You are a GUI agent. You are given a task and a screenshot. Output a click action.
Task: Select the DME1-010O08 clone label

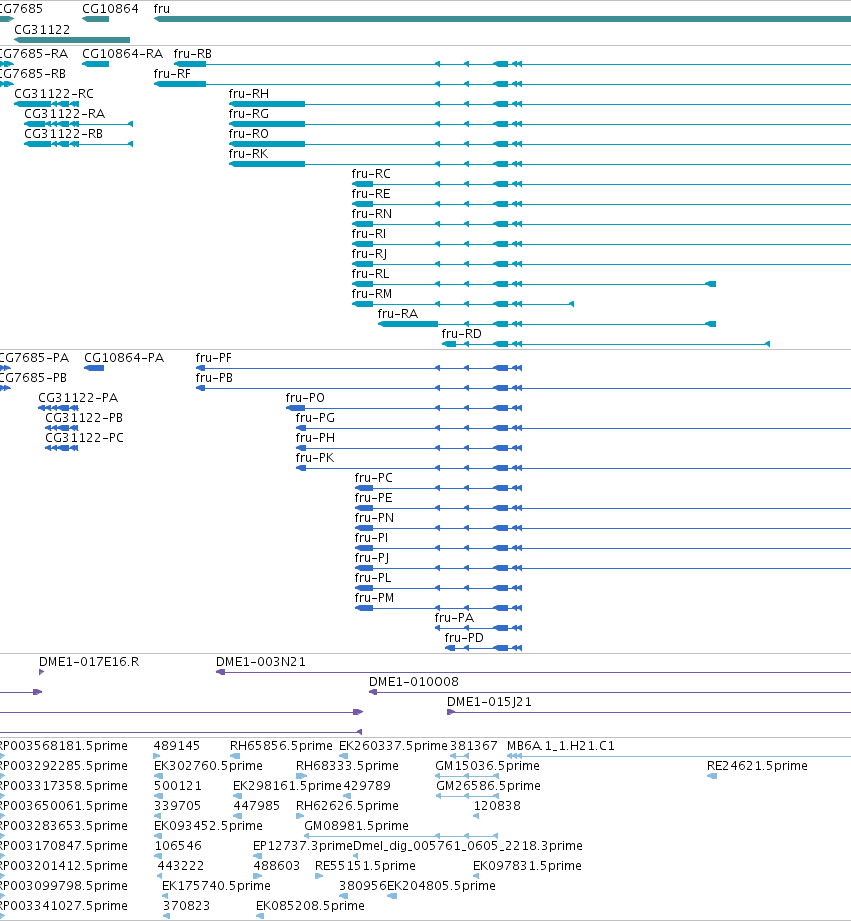click(414, 682)
